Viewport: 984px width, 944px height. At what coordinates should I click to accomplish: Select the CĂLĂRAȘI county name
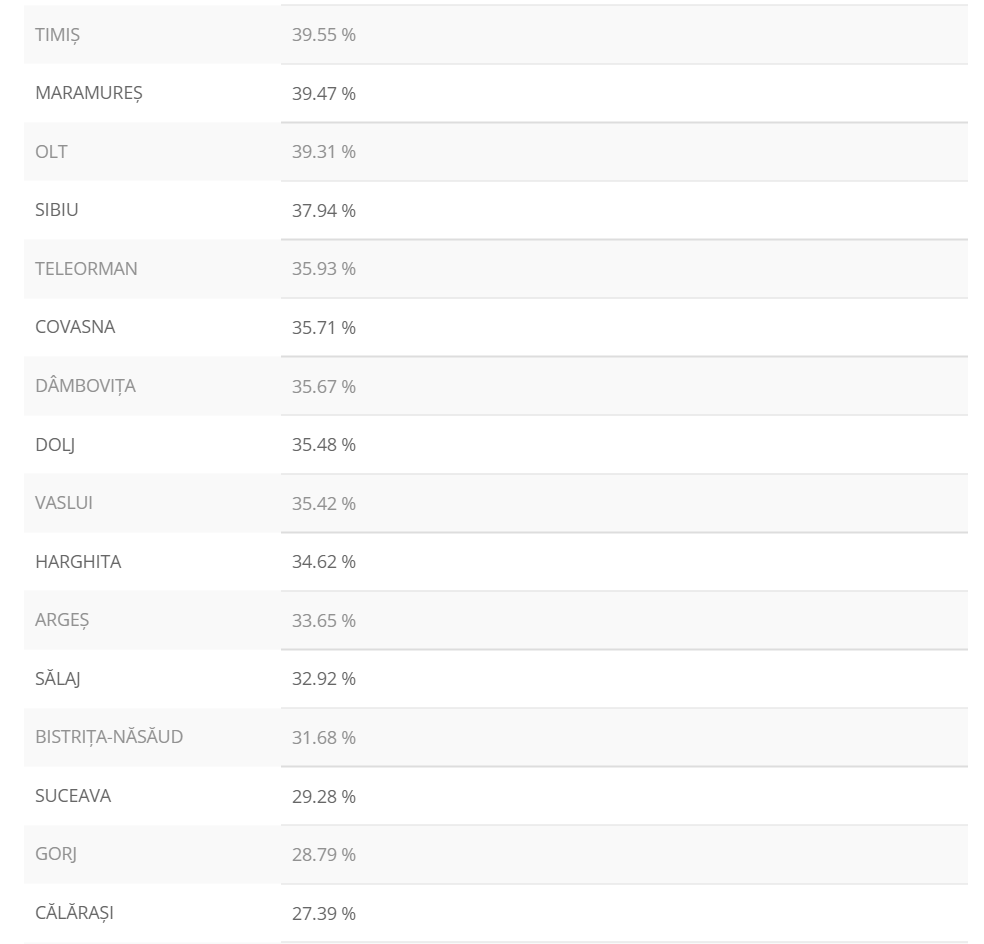pyautogui.click(x=74, y=913)
